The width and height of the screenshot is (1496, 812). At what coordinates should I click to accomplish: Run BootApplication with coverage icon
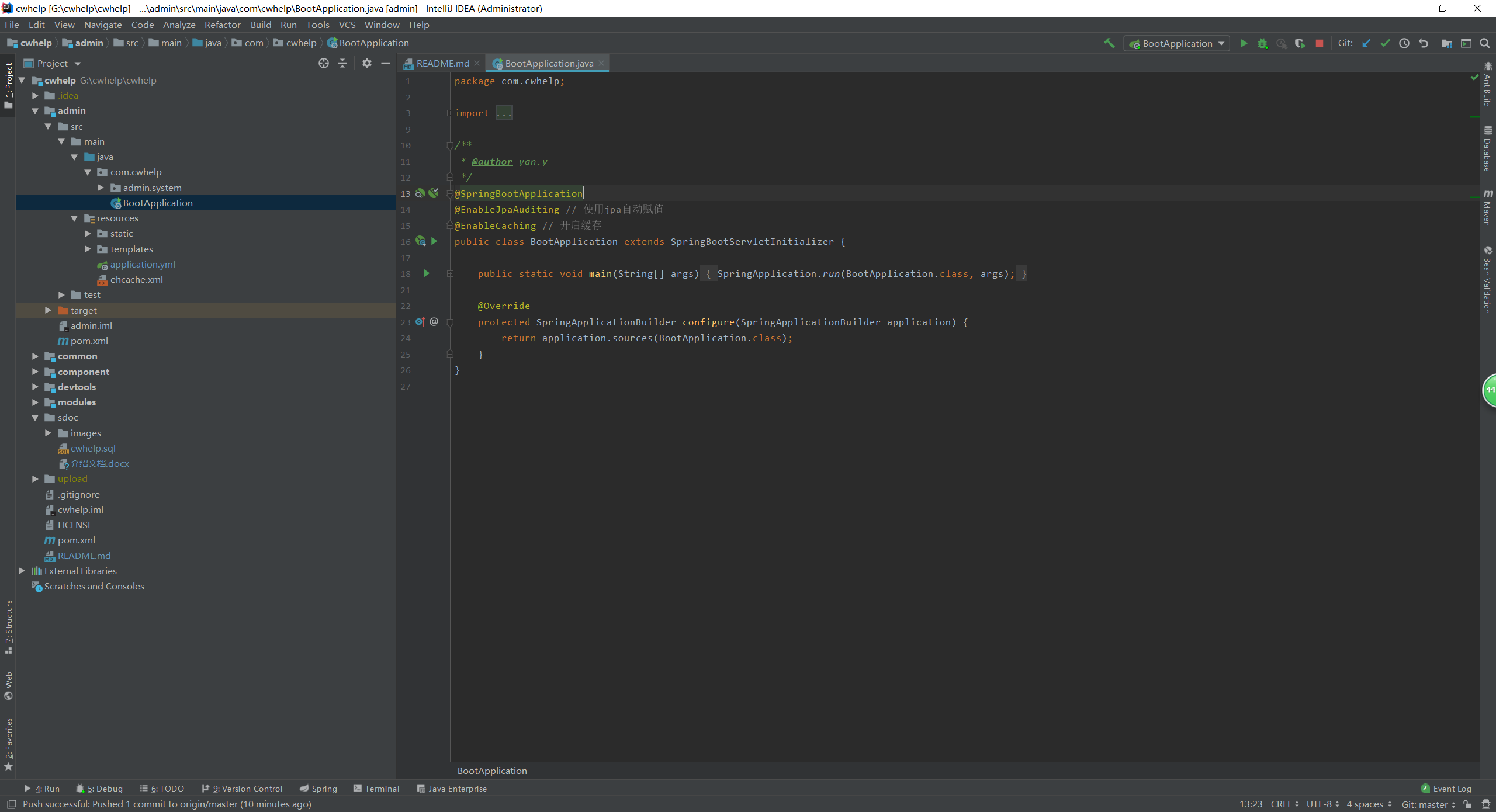coord(1300,43)
